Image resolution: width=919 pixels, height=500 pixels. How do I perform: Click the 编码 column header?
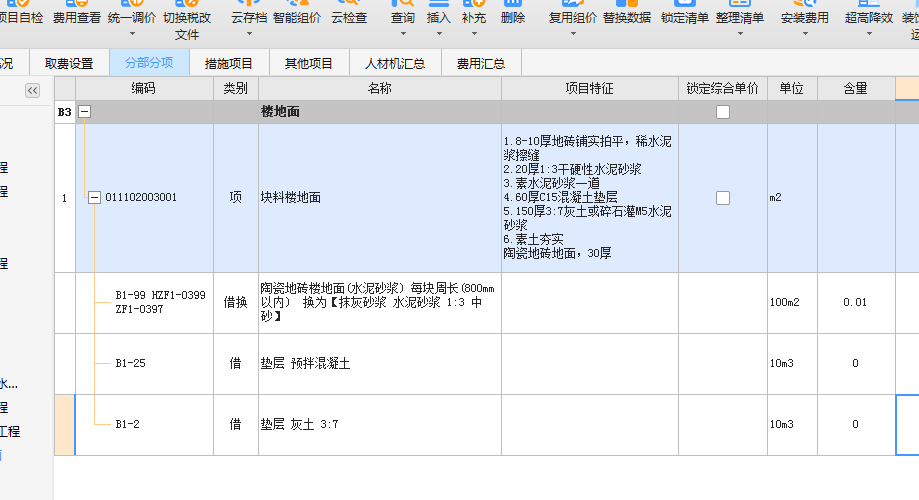click(x=144, y=89)
